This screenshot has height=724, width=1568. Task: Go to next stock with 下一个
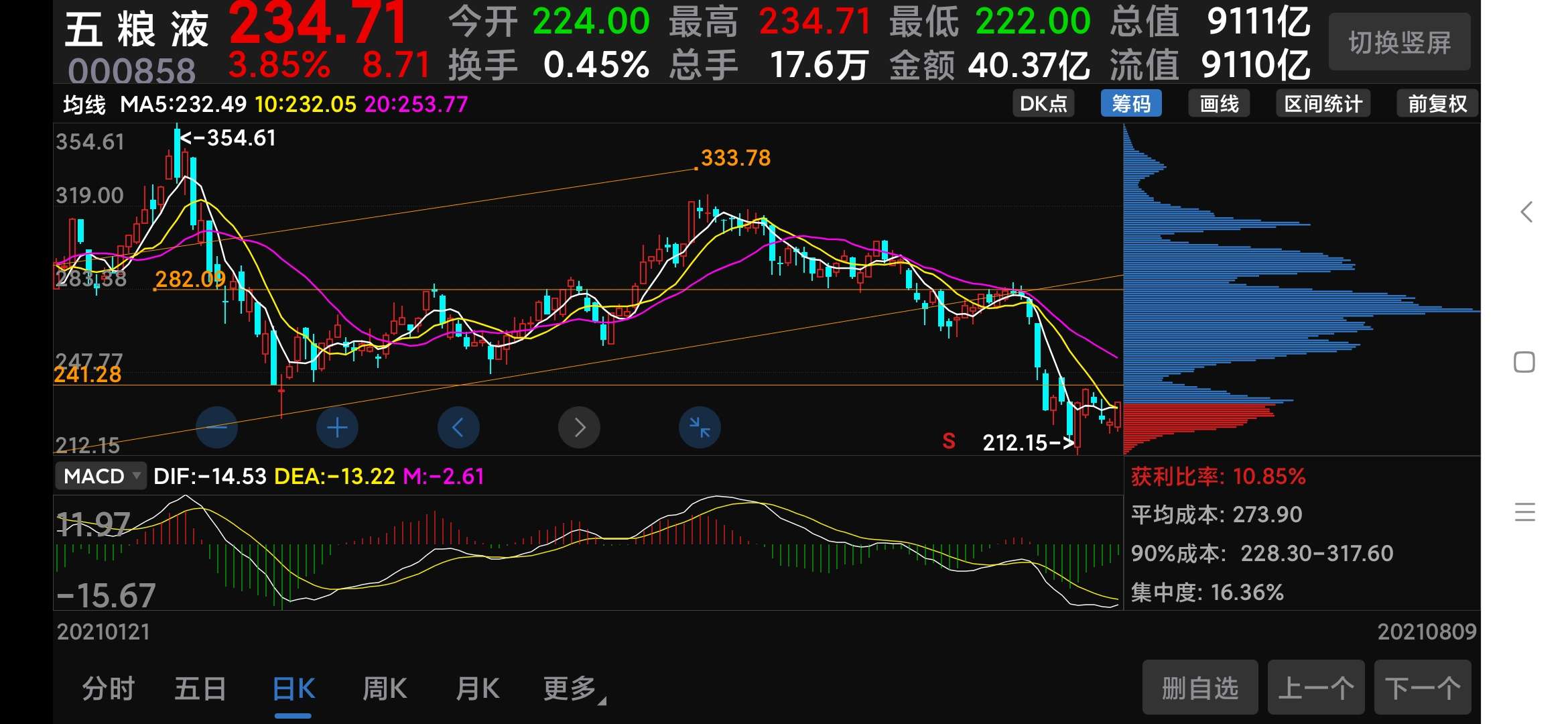(1423, 687)
